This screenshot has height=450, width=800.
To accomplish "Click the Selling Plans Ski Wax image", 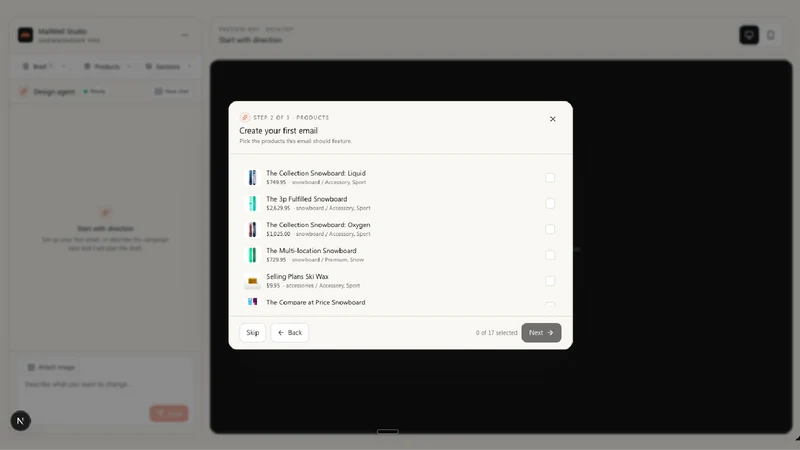I will [x=253, y=281].
